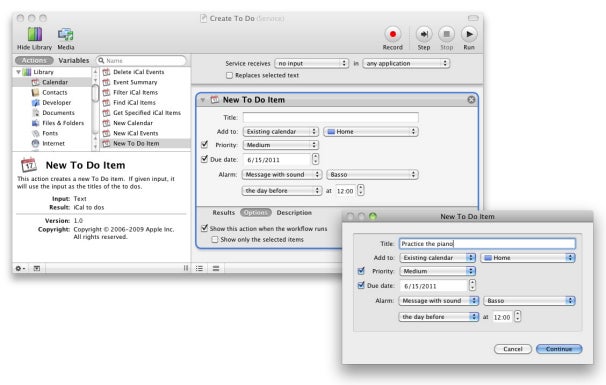Toggle Due date checkbox in the dialog
This screenshot has height=385, width=606.
click(361, 286)
